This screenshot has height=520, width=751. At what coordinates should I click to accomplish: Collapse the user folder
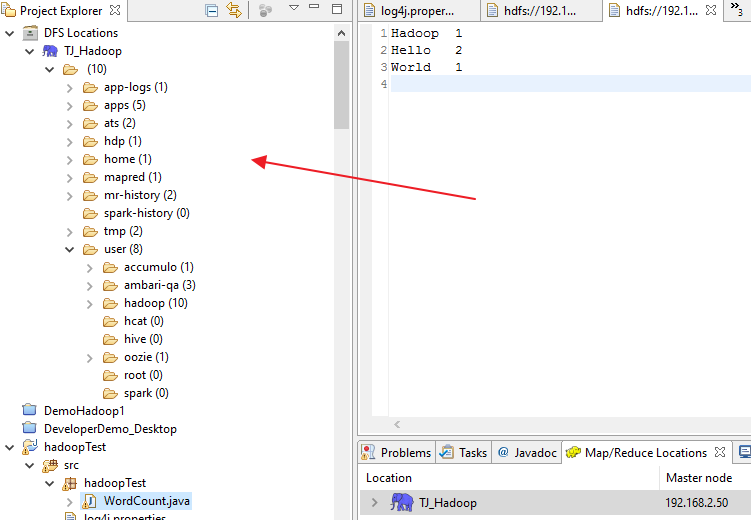70,249
